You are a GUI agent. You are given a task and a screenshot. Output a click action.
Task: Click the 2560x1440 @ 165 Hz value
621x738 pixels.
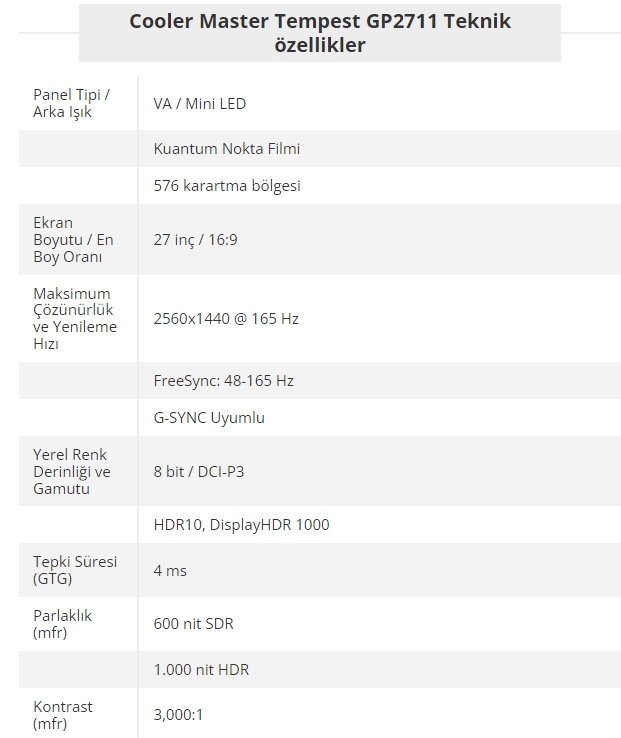226,319
